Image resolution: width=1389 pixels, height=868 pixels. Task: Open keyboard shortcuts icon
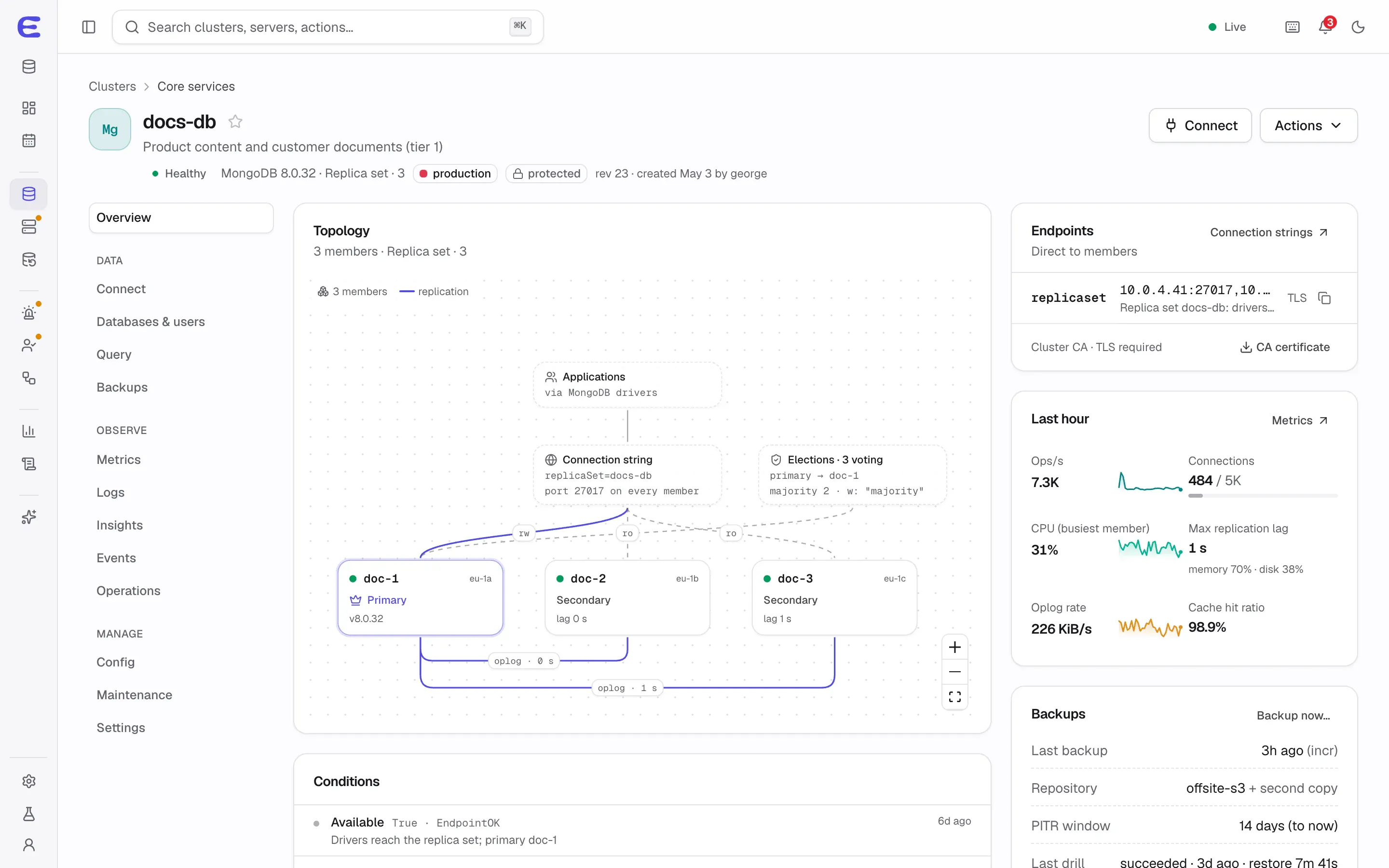tap(1293, 27)
